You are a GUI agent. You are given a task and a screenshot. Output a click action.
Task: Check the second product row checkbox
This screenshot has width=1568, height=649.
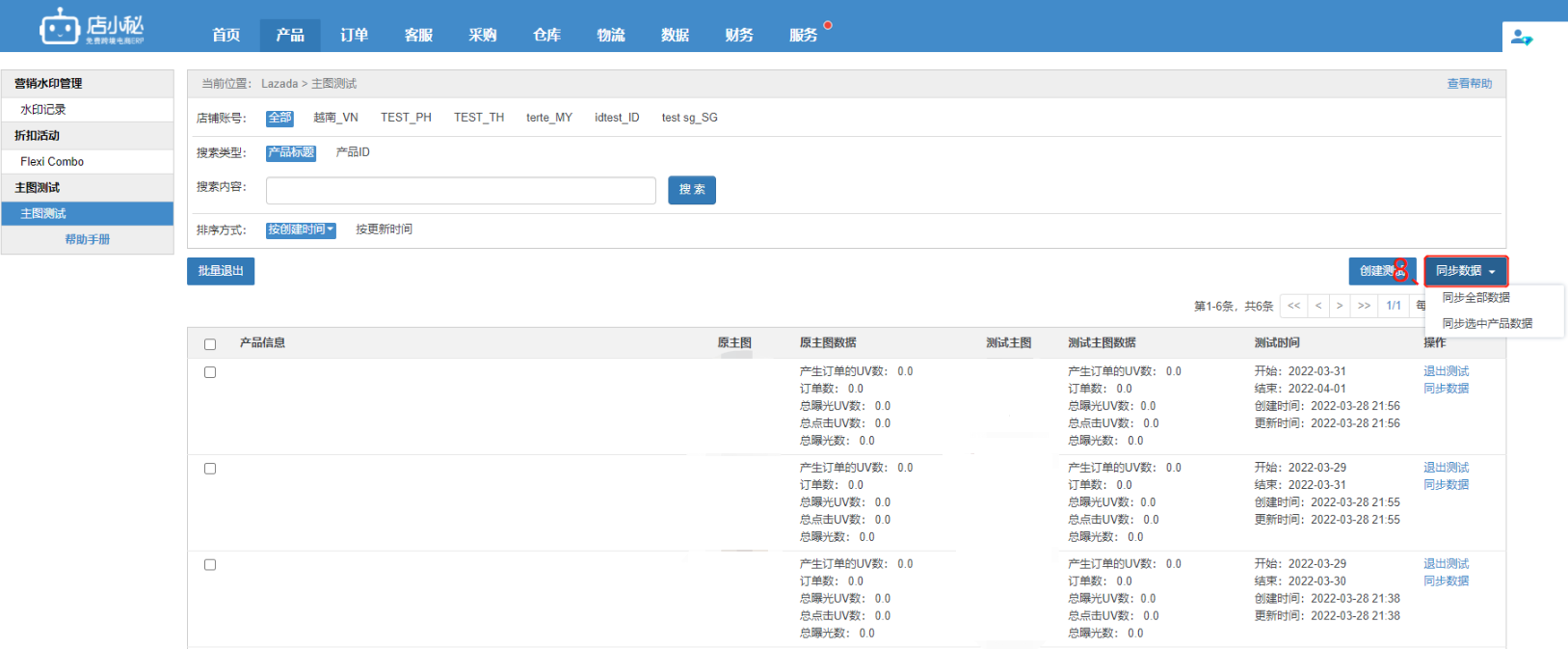[210, 469]
